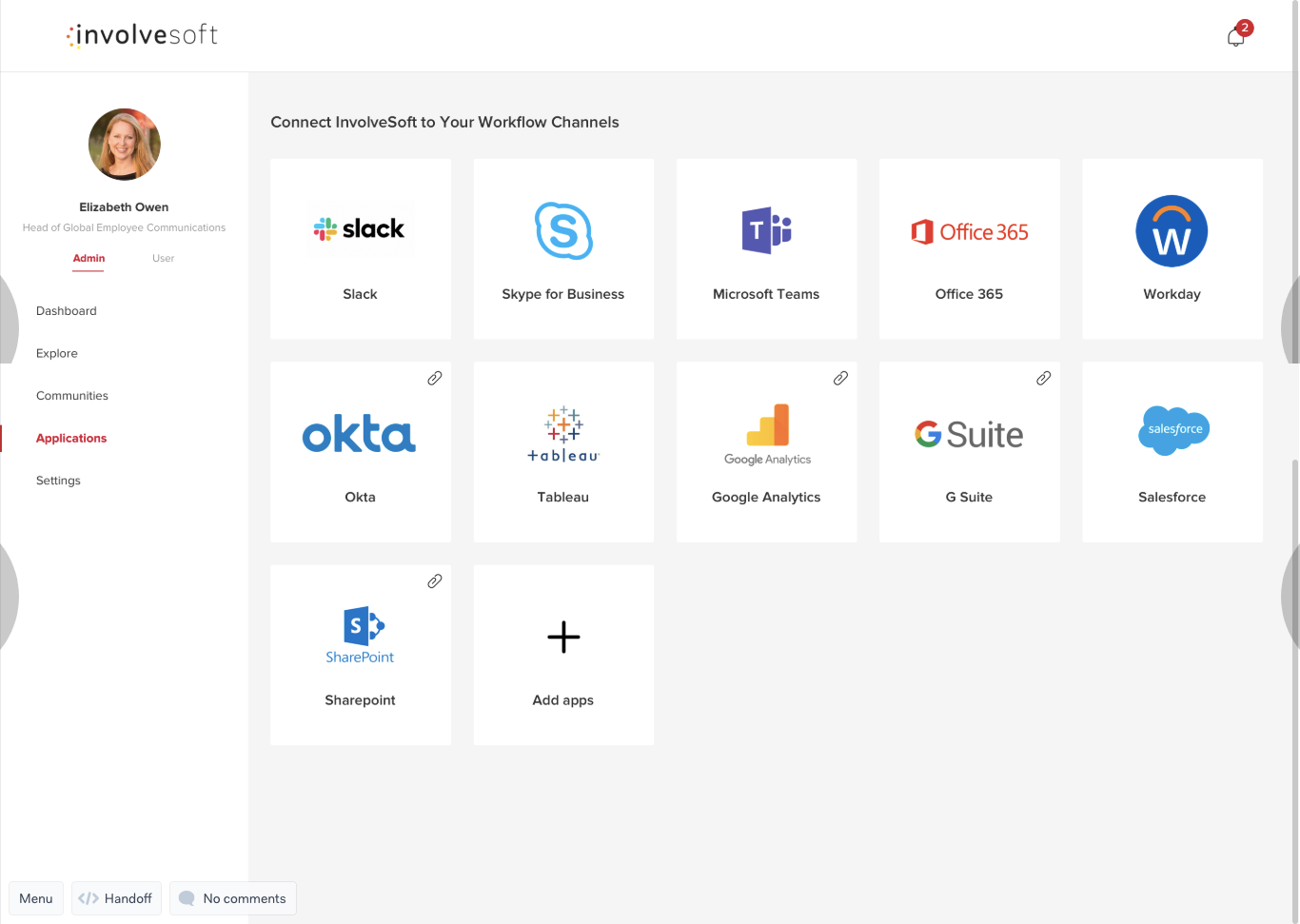Click the Microsoft Teams label

[766, 294]
